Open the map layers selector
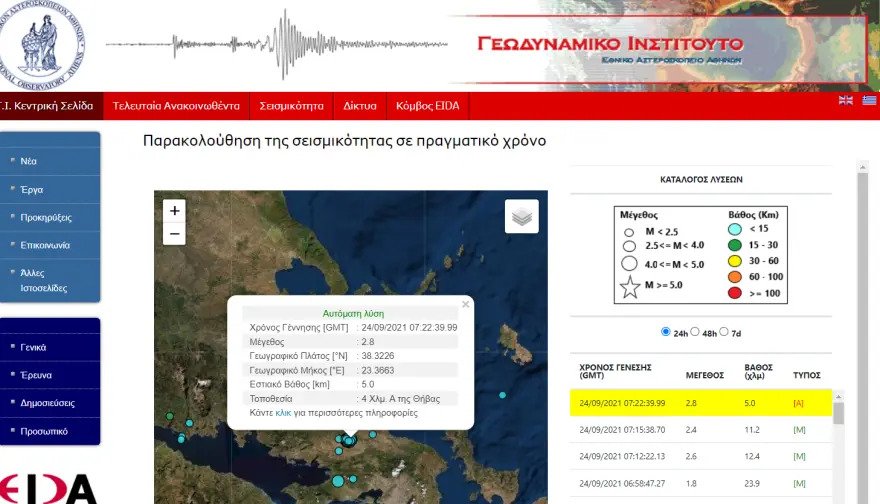880x504 pixels. pyautogui.click(x=521, y=216)
